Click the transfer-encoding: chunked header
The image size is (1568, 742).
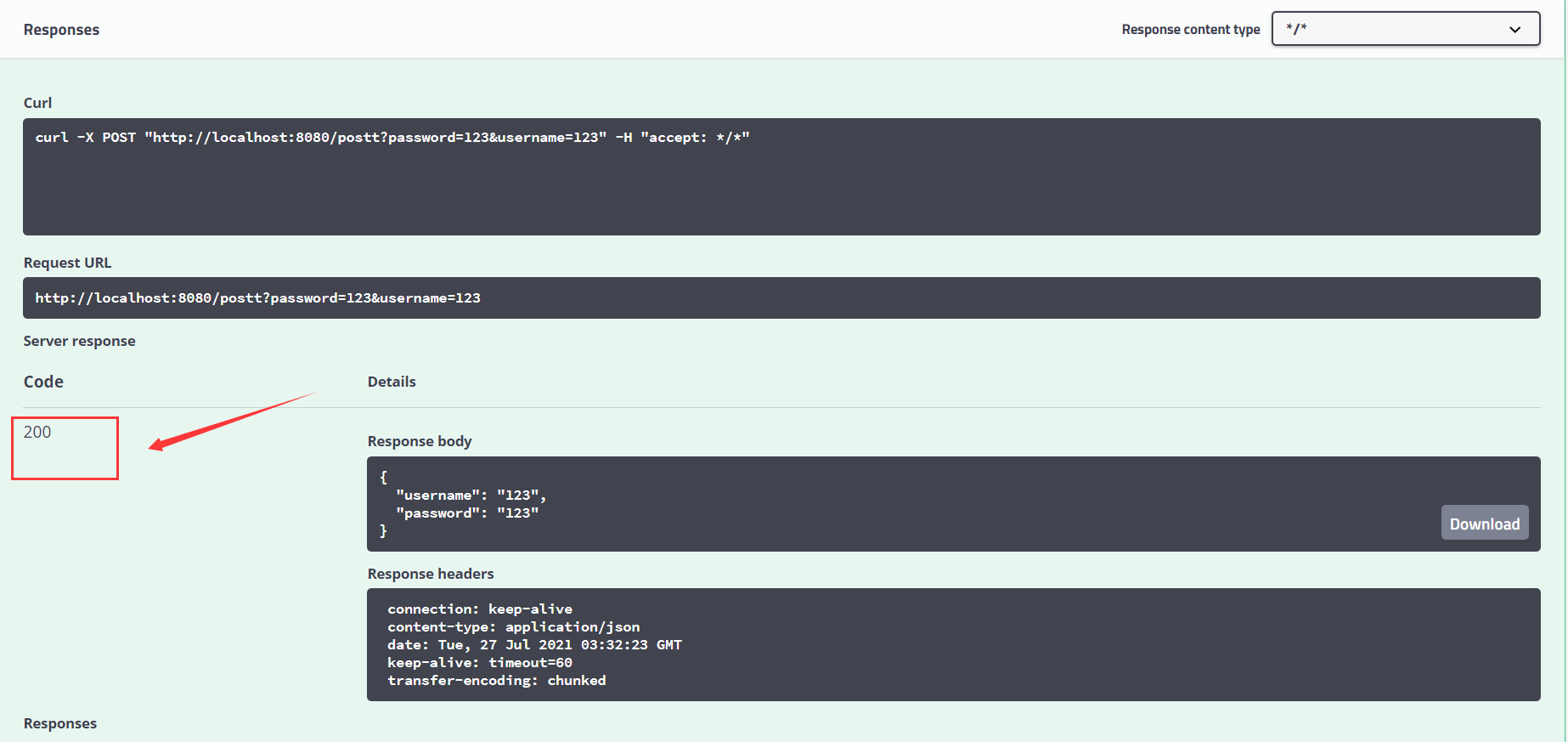[497, 681]
